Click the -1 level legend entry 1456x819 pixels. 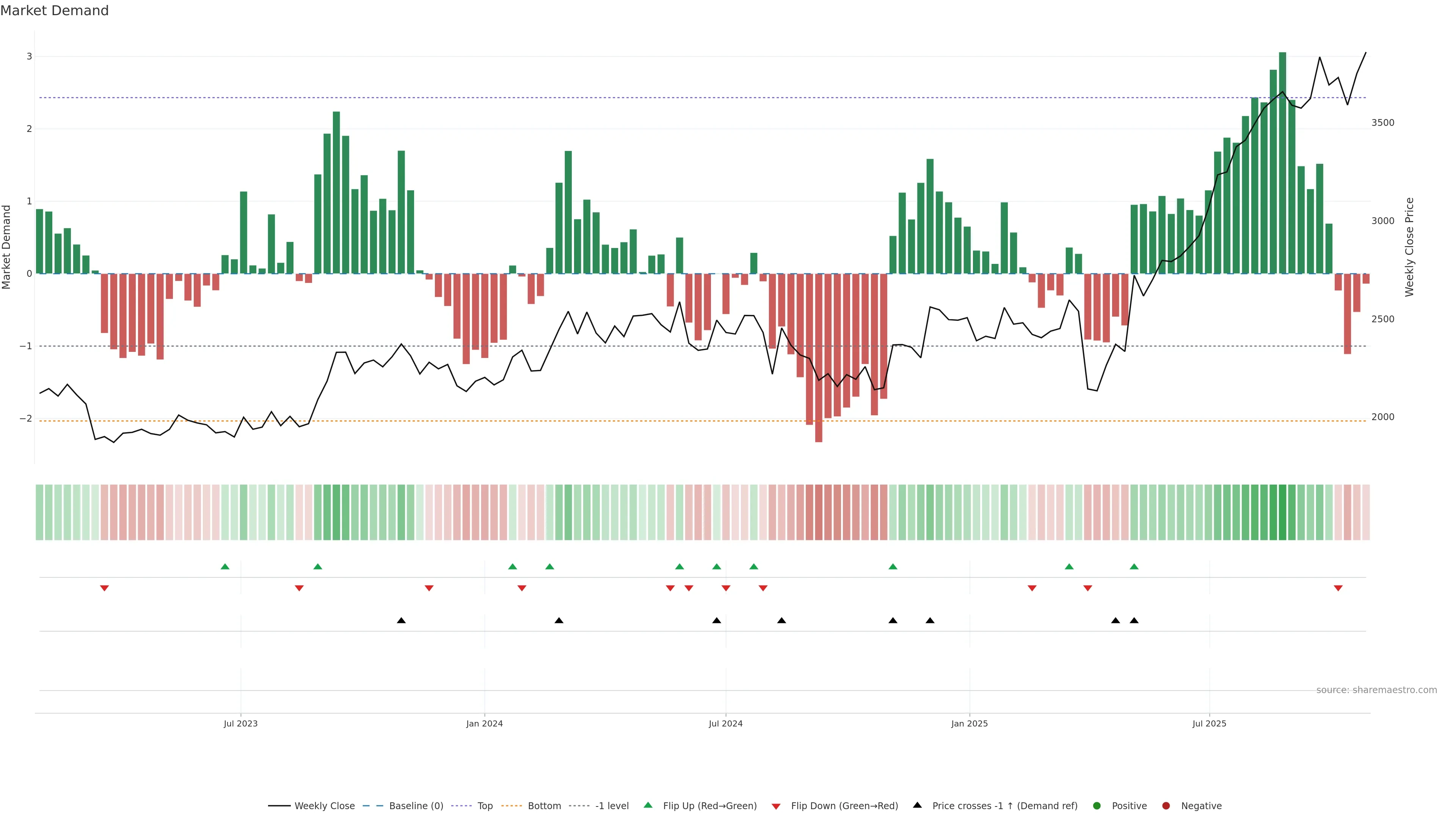(612, 805)
